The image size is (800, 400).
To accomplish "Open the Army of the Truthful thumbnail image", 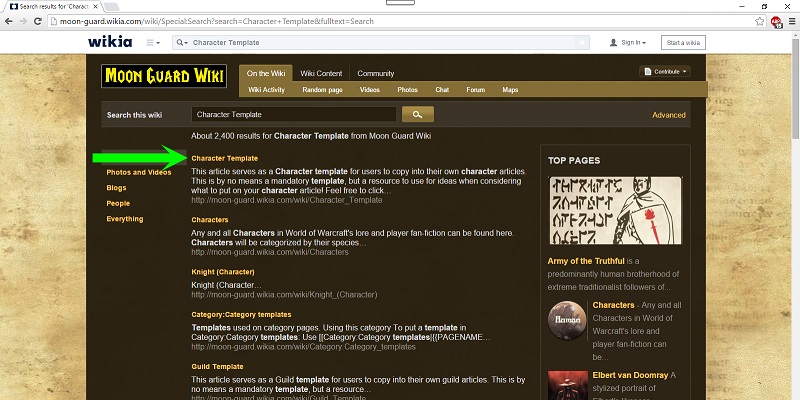I will point(615,211).
